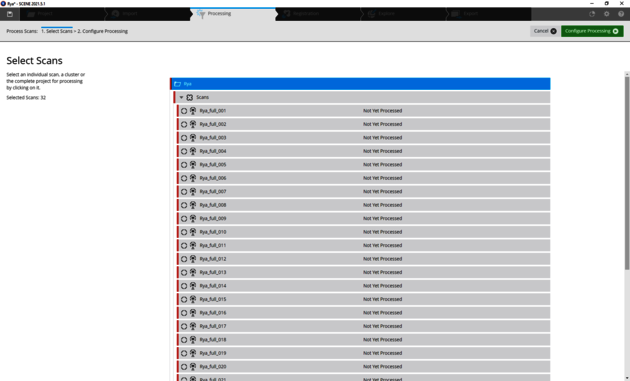The height and width of the screenshot is (381, 630).
Task: Click the Configure Processing green button
Action: coord(592,31)
